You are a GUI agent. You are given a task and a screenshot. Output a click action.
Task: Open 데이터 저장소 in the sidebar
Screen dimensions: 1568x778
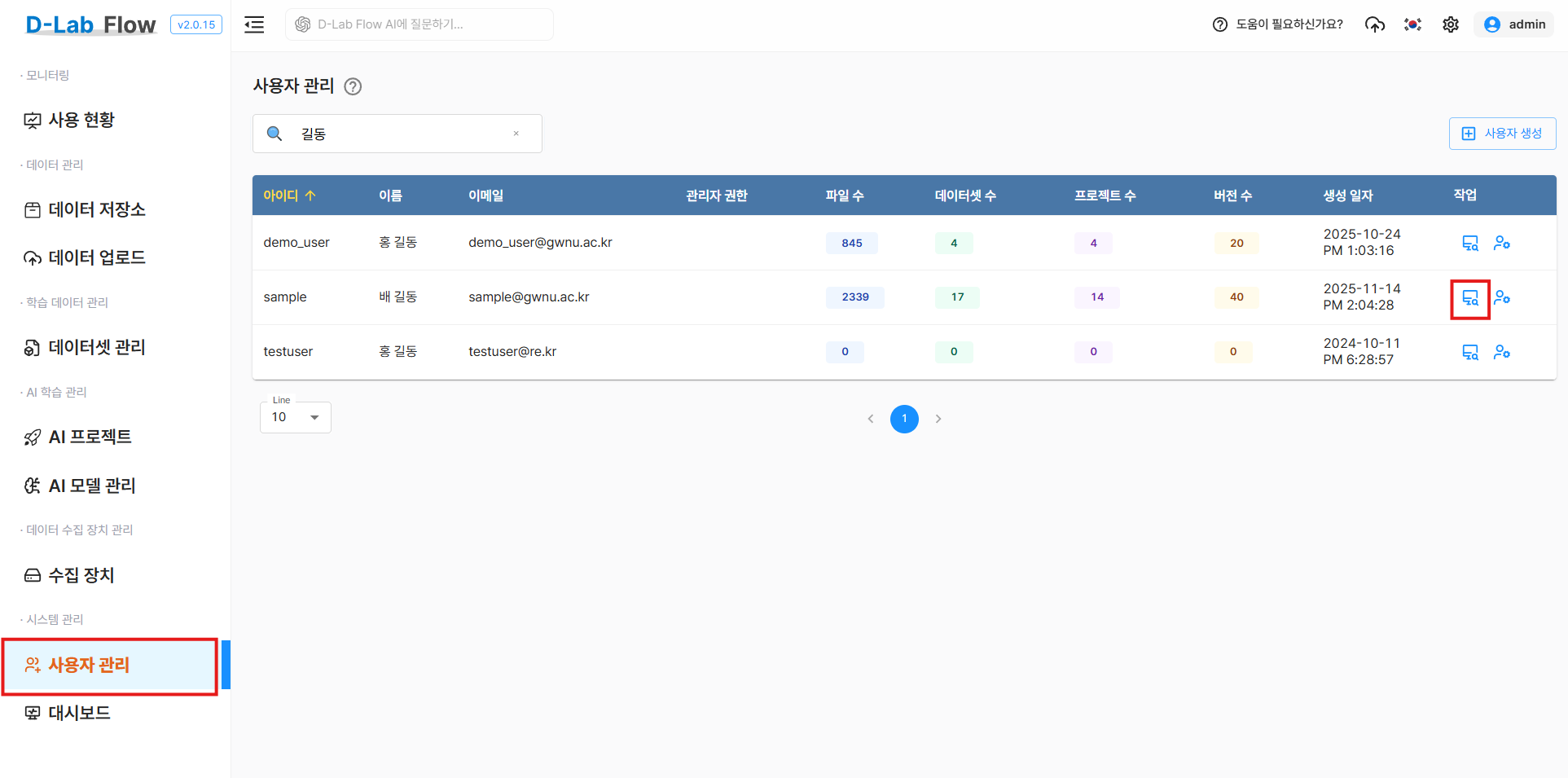pos(96,209)
